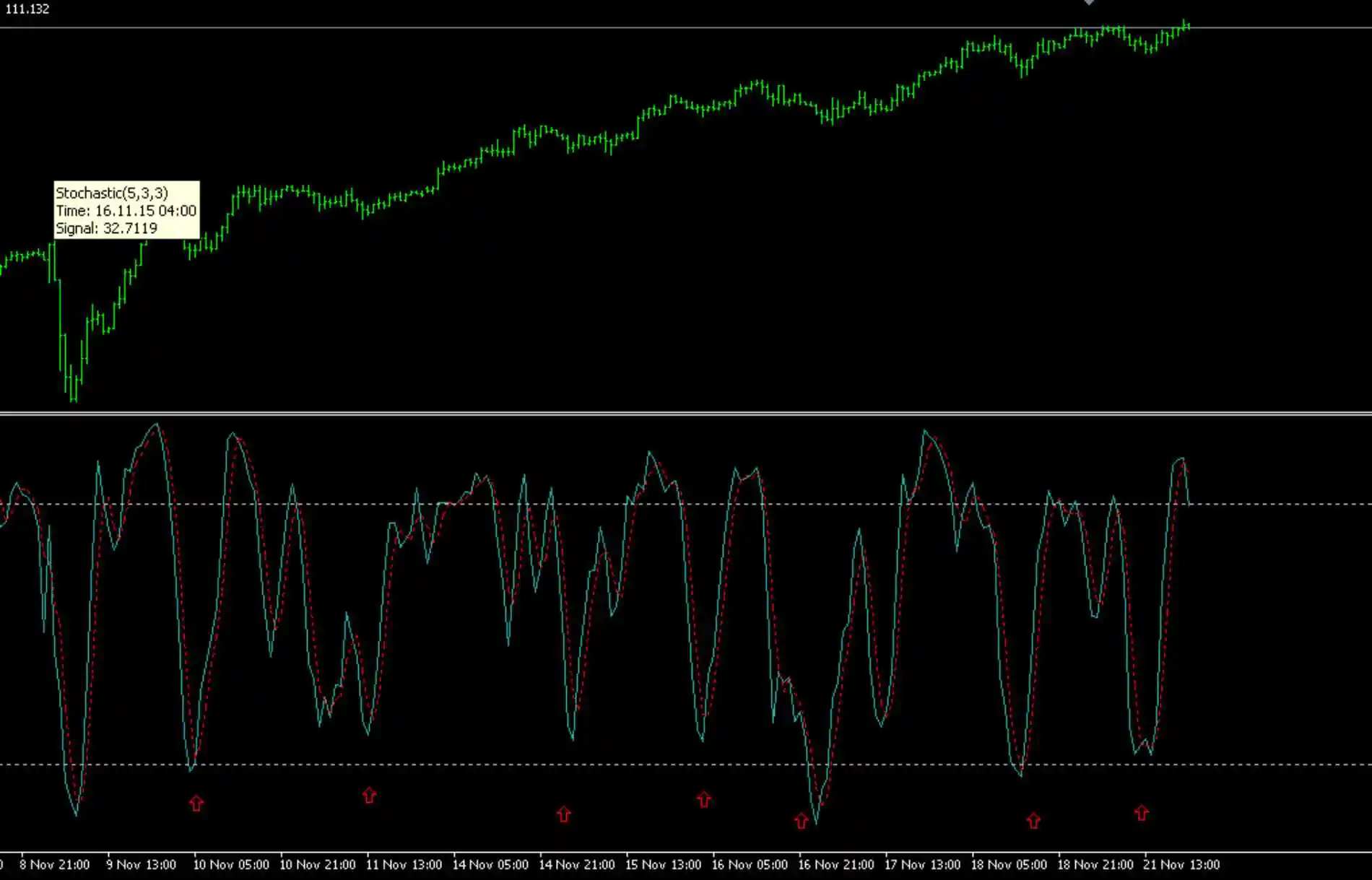
Task: Click the rightmost red up arrow near 21 Nov
Action: click(x=1141, y=813)
